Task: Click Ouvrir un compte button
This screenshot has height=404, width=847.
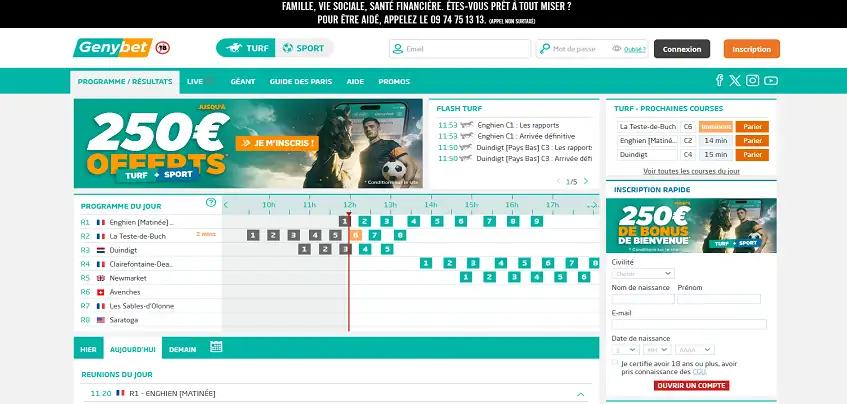Action: click(691, 386)
